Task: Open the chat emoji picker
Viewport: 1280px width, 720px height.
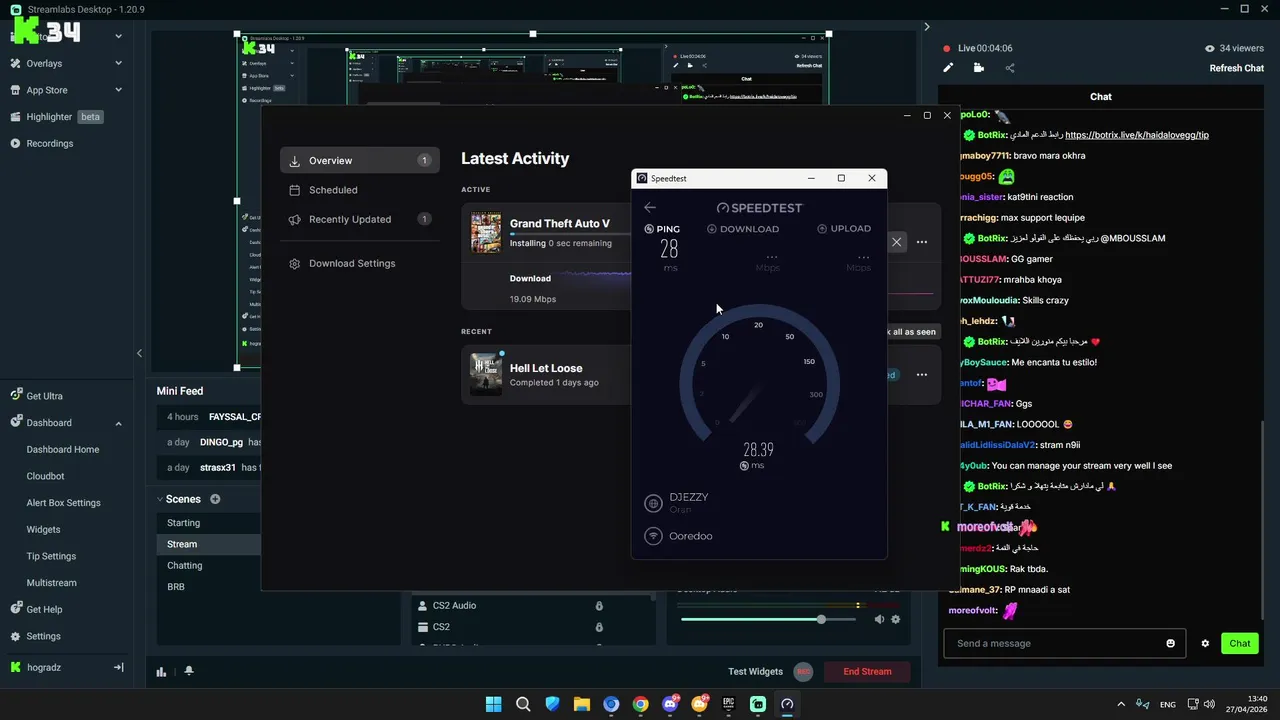Action: [1171, 643]
